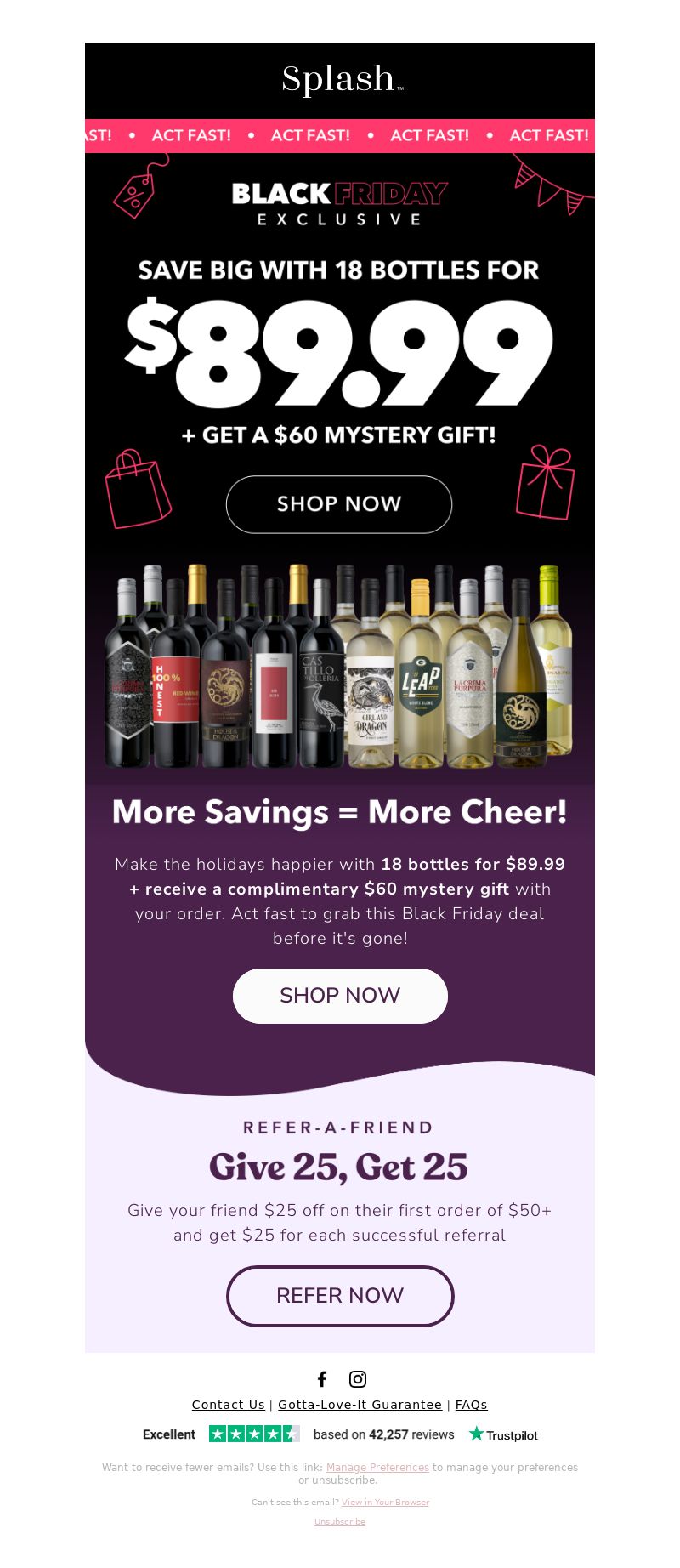The width and height of the screenshot is (680, 1568).
Task: Click the REFER NOW button
Action: (340, 1296)
